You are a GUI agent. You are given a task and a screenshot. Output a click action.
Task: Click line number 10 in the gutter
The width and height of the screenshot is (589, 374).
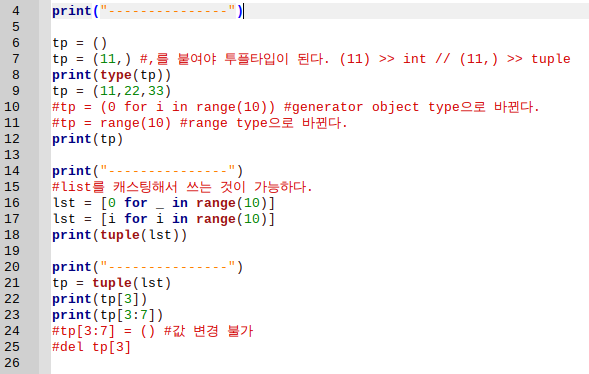(x=12, y=107)
